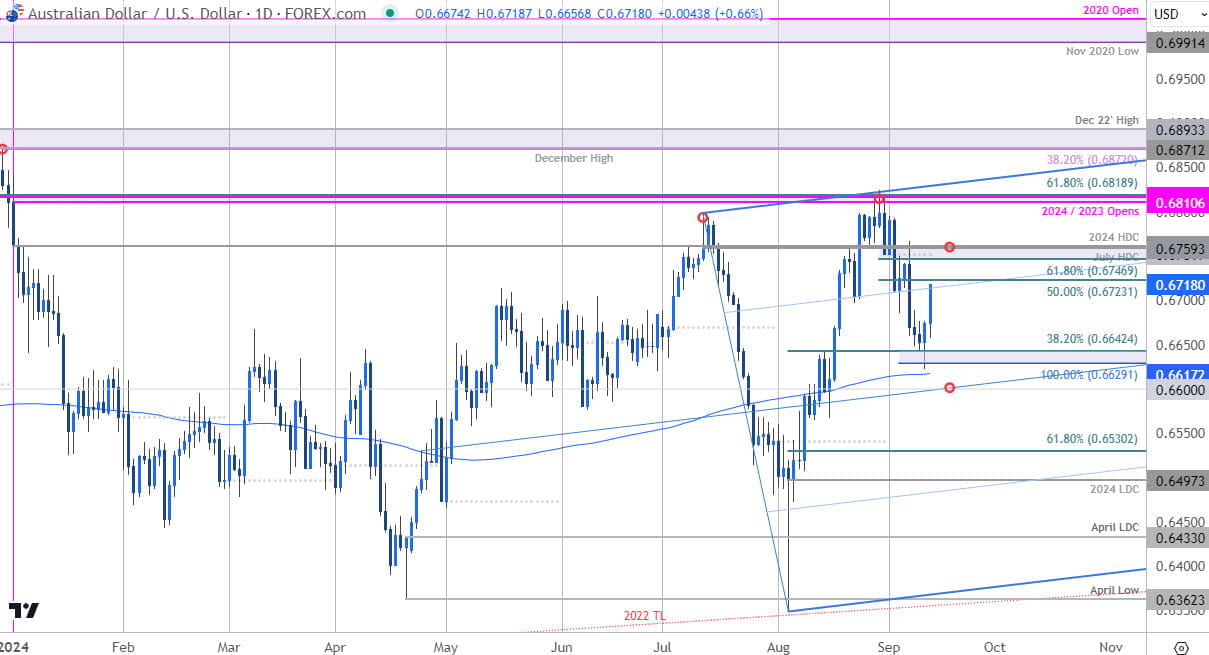1209x655 pixels.
Task: Click the +0.00438 (+0.66%) change value
Action: tap(713, 14)
